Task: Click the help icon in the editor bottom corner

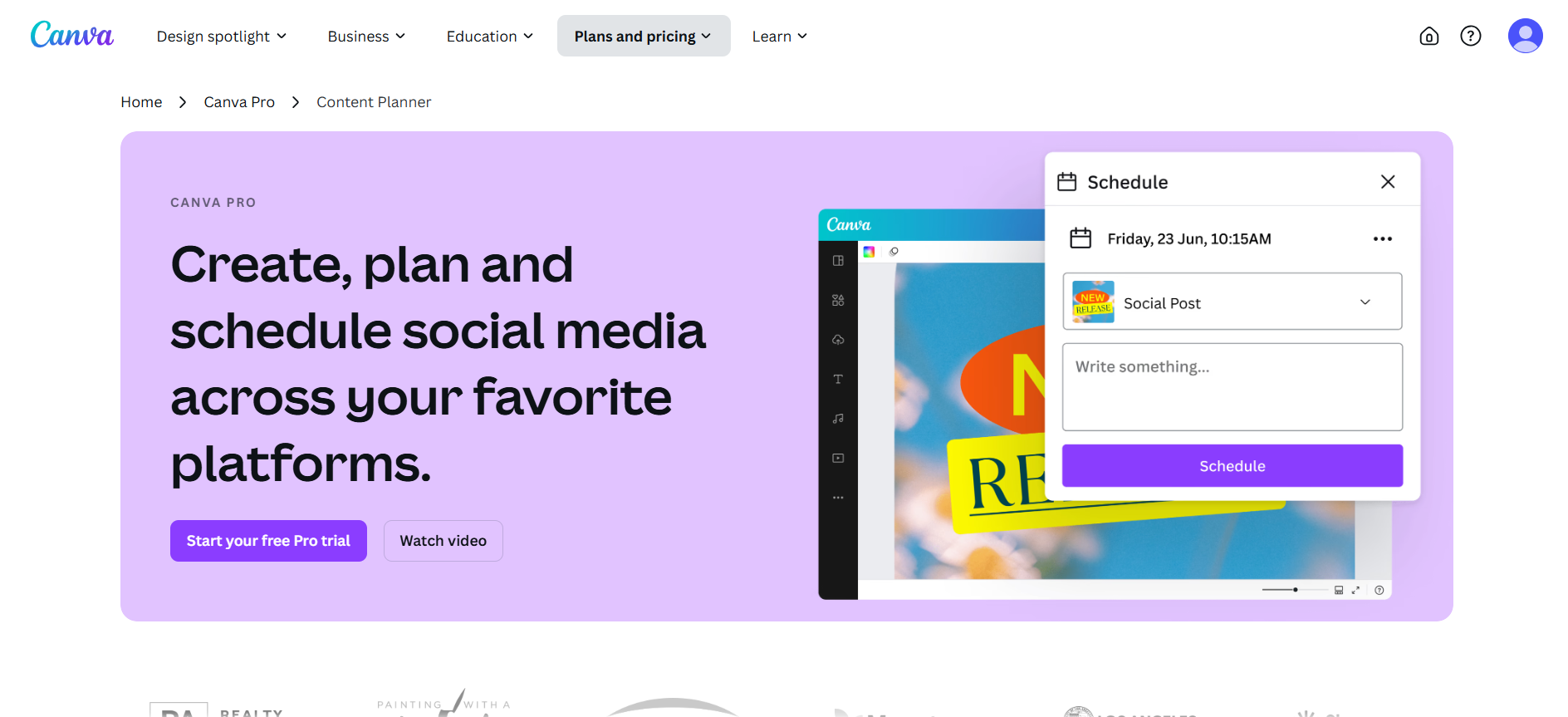Action: pos(1379,590)
